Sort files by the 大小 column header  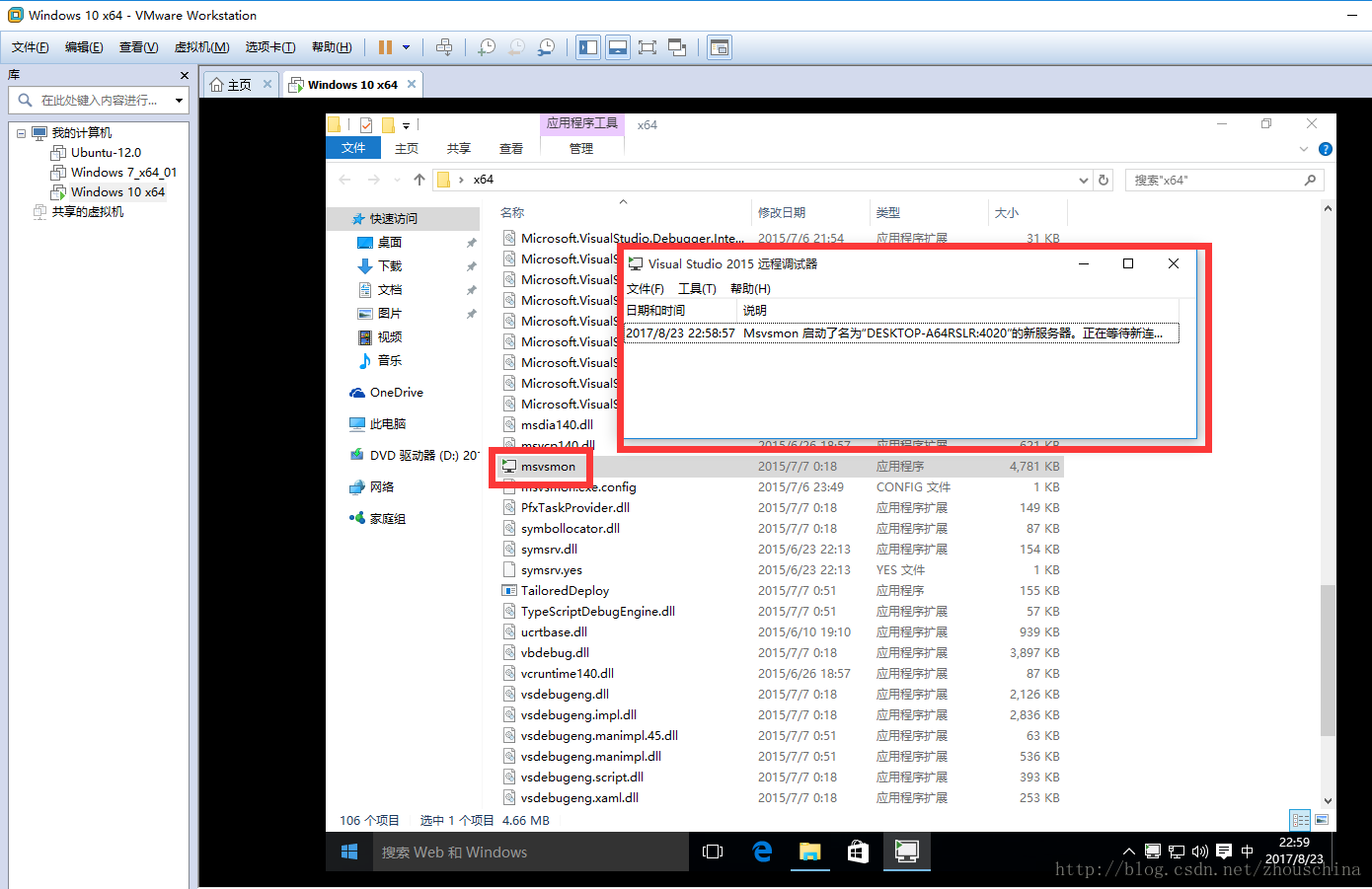click(x=1007, y=212)
